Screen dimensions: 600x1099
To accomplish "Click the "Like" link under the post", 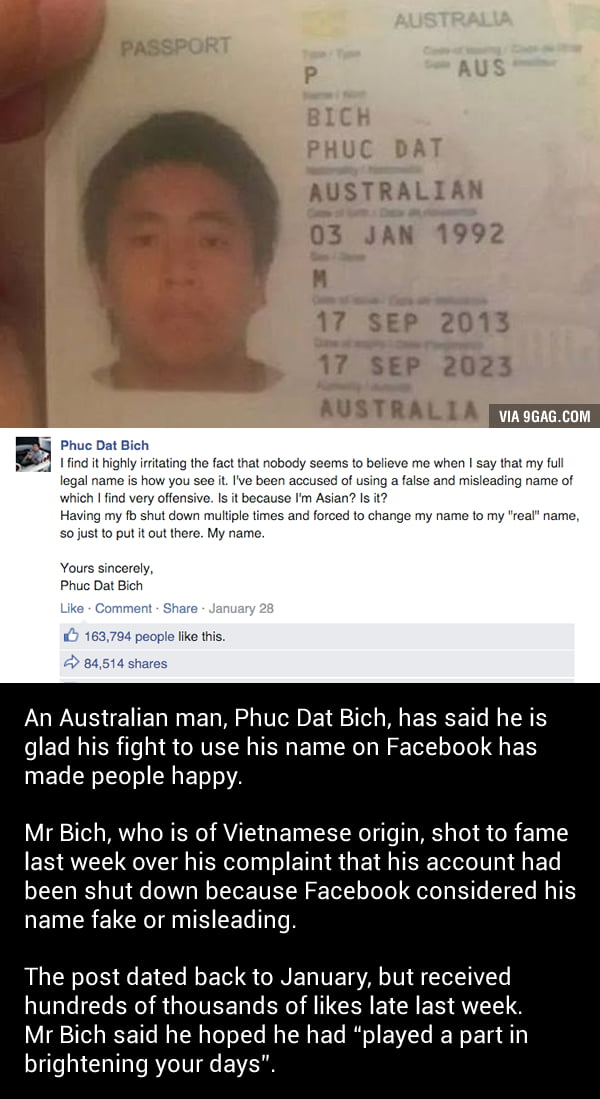I will 71,608.
